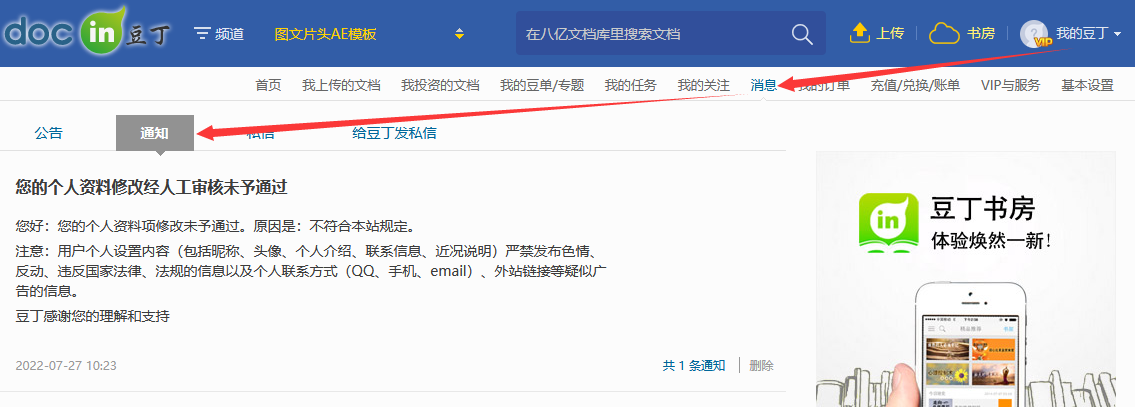Click the docin 豆丁 logo
The height and width of the screenshot is (407, 1135).
click(x=87, y=33)
